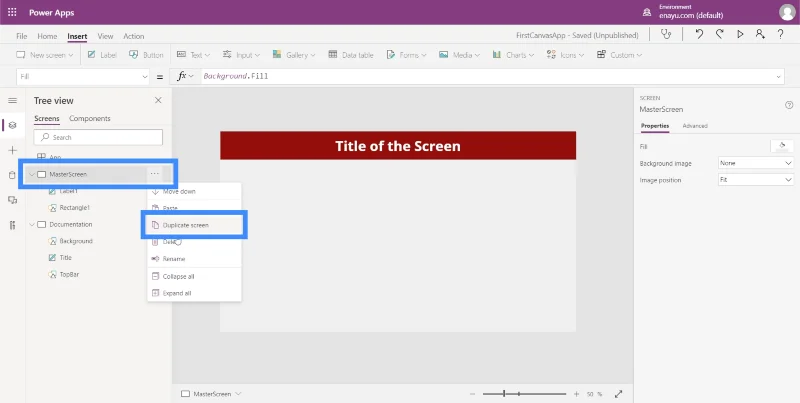Open the Share user icon
This screenshot has width=800, height=403.
[760, 35]
